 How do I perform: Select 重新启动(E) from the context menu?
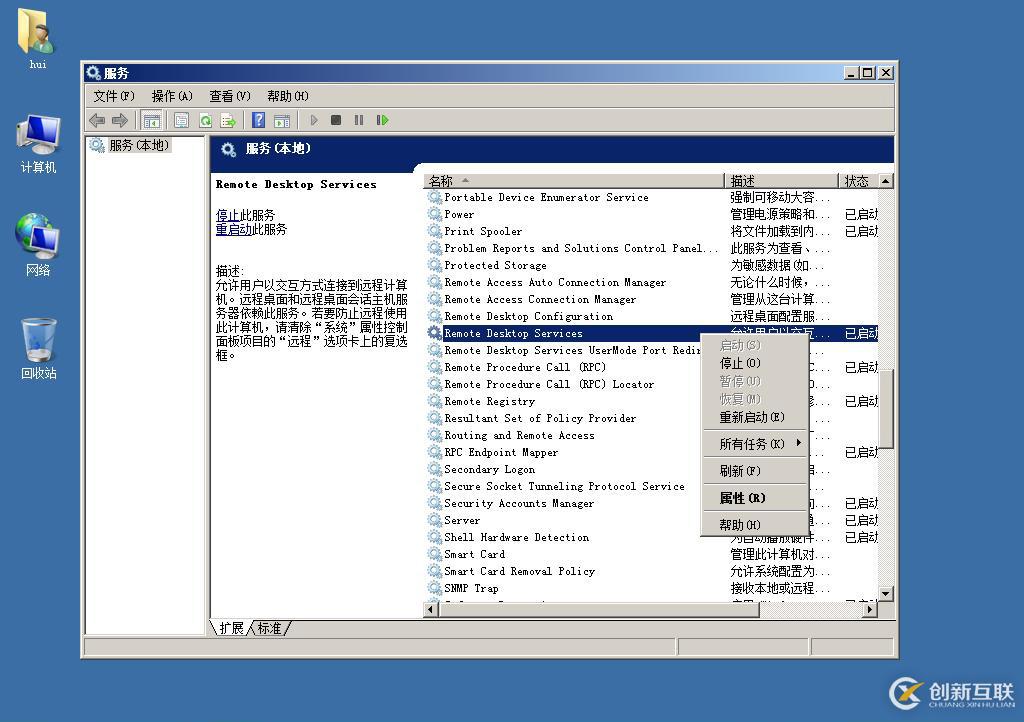click(752, 417)
